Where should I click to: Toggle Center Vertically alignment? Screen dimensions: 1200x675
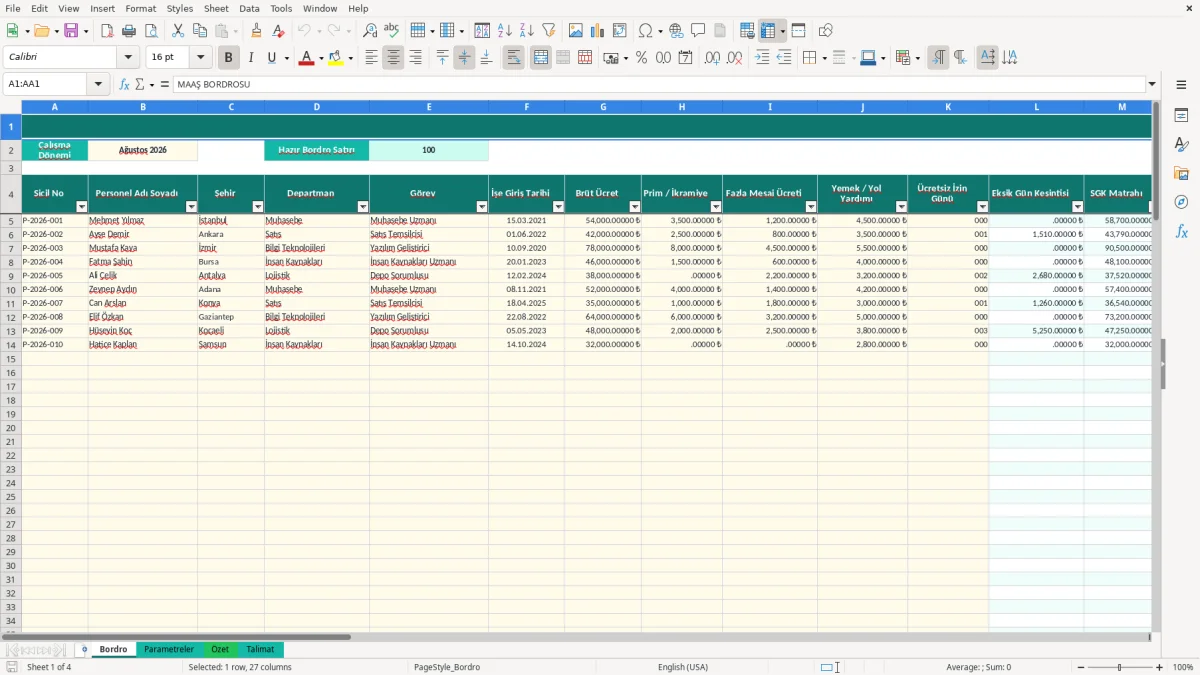pyautogui.click(x=464, y=58)
